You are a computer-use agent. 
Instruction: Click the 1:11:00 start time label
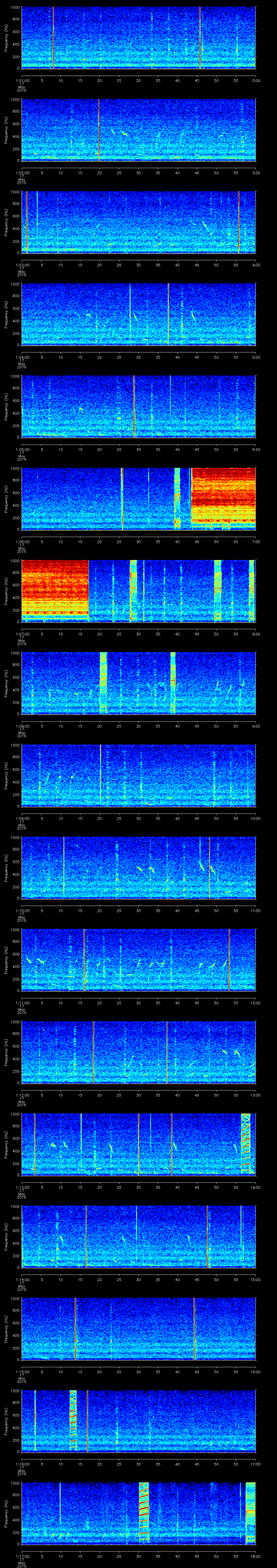(x=22, y=1003)
